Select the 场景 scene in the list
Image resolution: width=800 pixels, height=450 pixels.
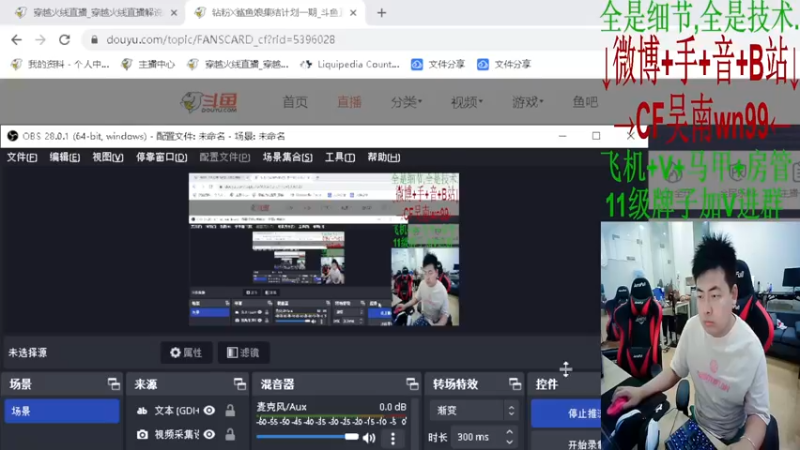coord(62,411)
